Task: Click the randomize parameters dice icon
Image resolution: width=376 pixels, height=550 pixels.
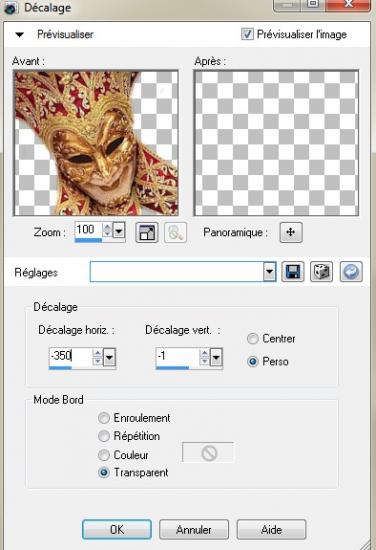Action: [321, 272]
